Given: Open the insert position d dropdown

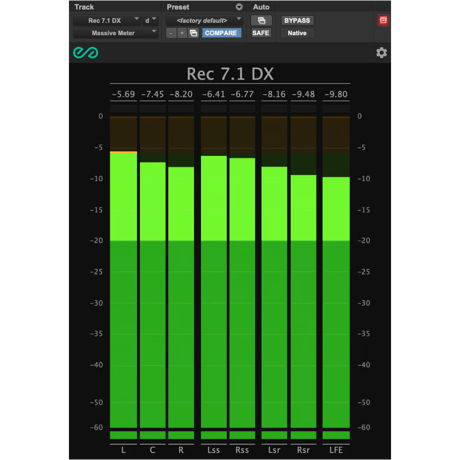Looking at the screenshot, I should point(150,20).
